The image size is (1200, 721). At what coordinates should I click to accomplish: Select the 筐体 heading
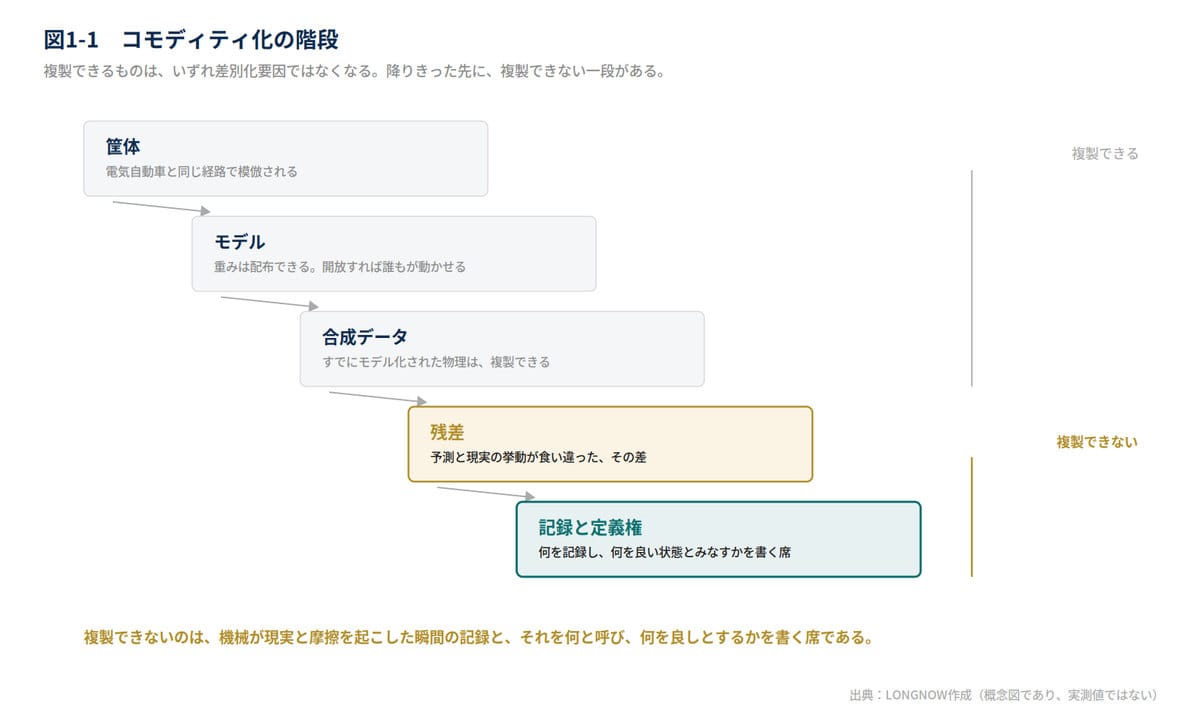tap(123, 147)
